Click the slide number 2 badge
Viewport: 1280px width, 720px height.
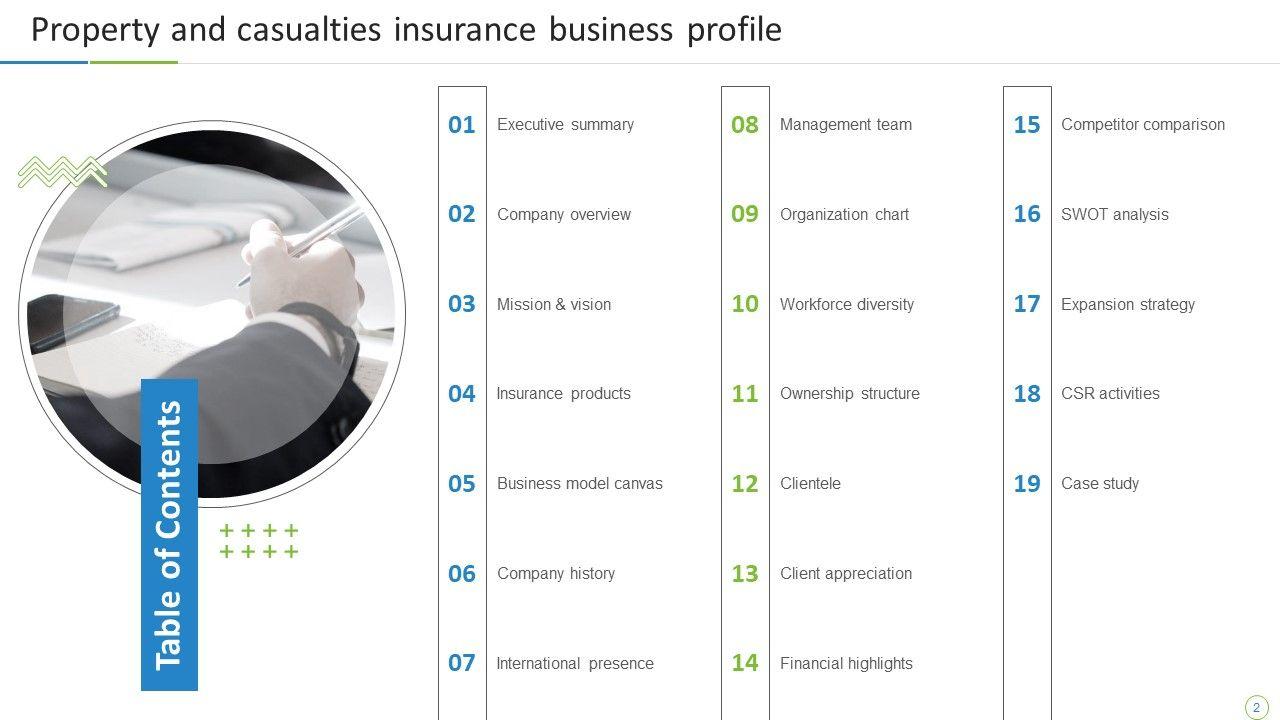1256,707
